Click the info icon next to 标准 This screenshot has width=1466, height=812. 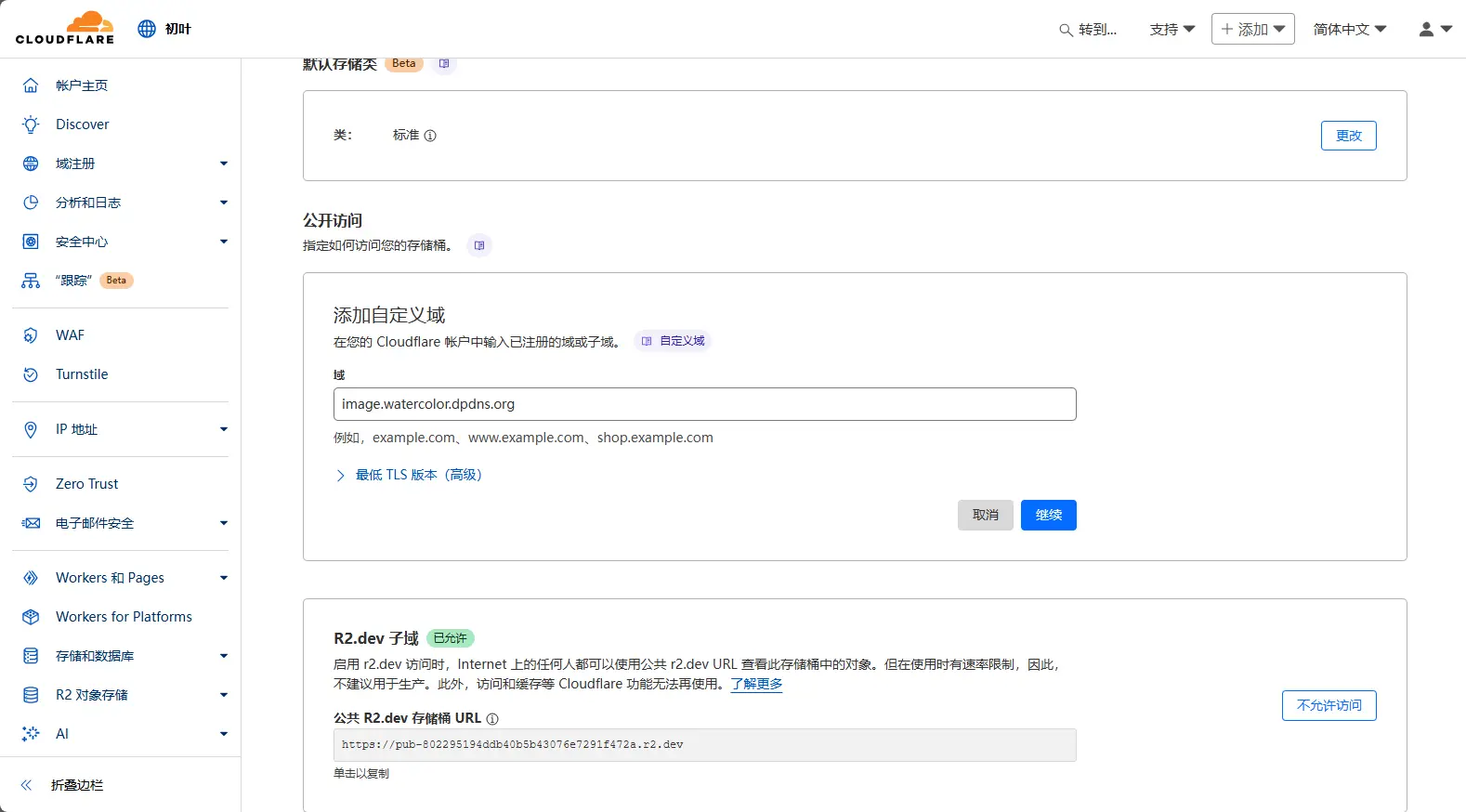430,136
